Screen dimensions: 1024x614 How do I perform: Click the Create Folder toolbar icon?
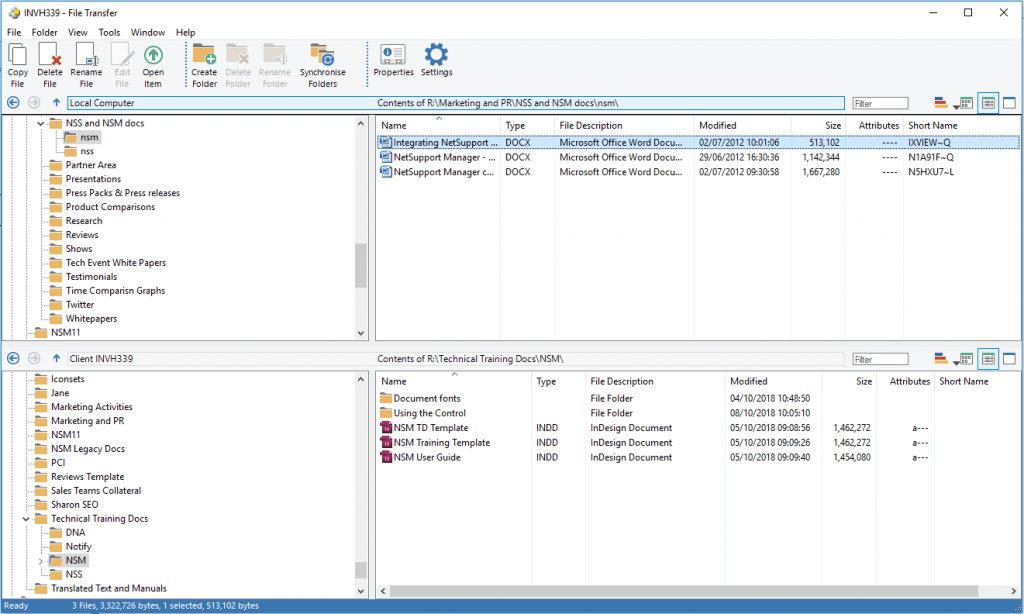pyautogui.click(x=204, y=65)
